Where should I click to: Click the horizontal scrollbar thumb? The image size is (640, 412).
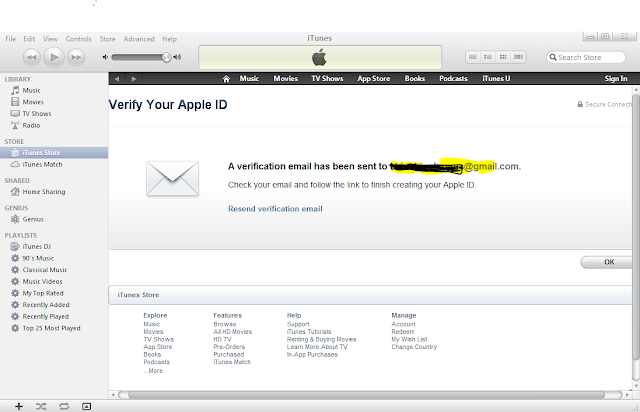(366, 395)
